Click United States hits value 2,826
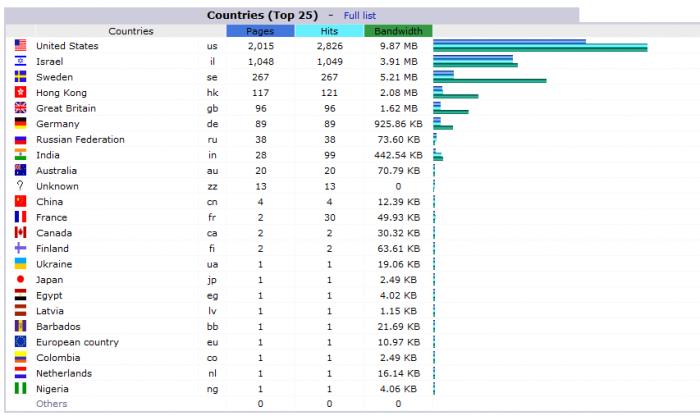 point(329,46)
